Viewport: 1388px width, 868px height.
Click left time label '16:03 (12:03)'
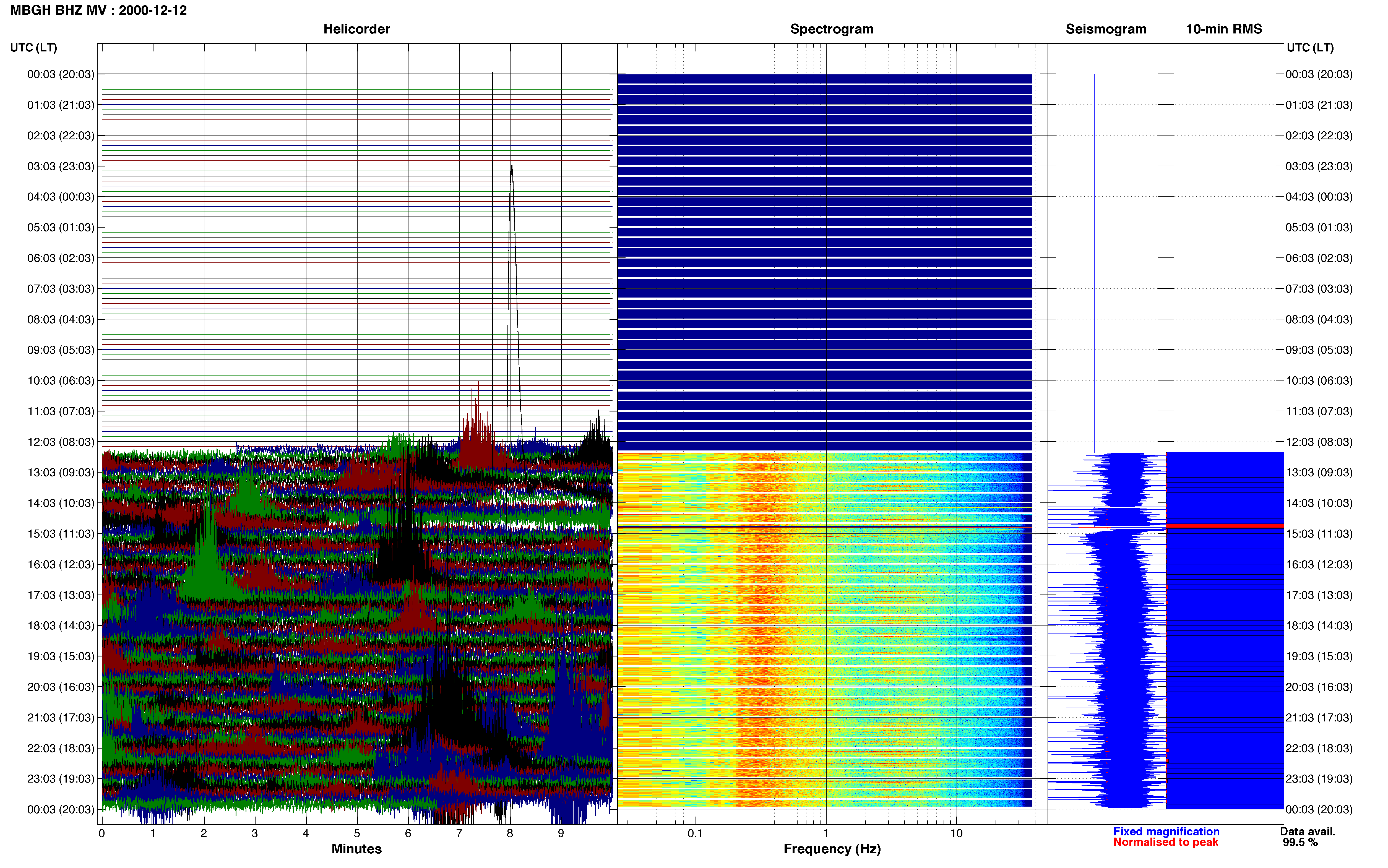coord(61,564)
